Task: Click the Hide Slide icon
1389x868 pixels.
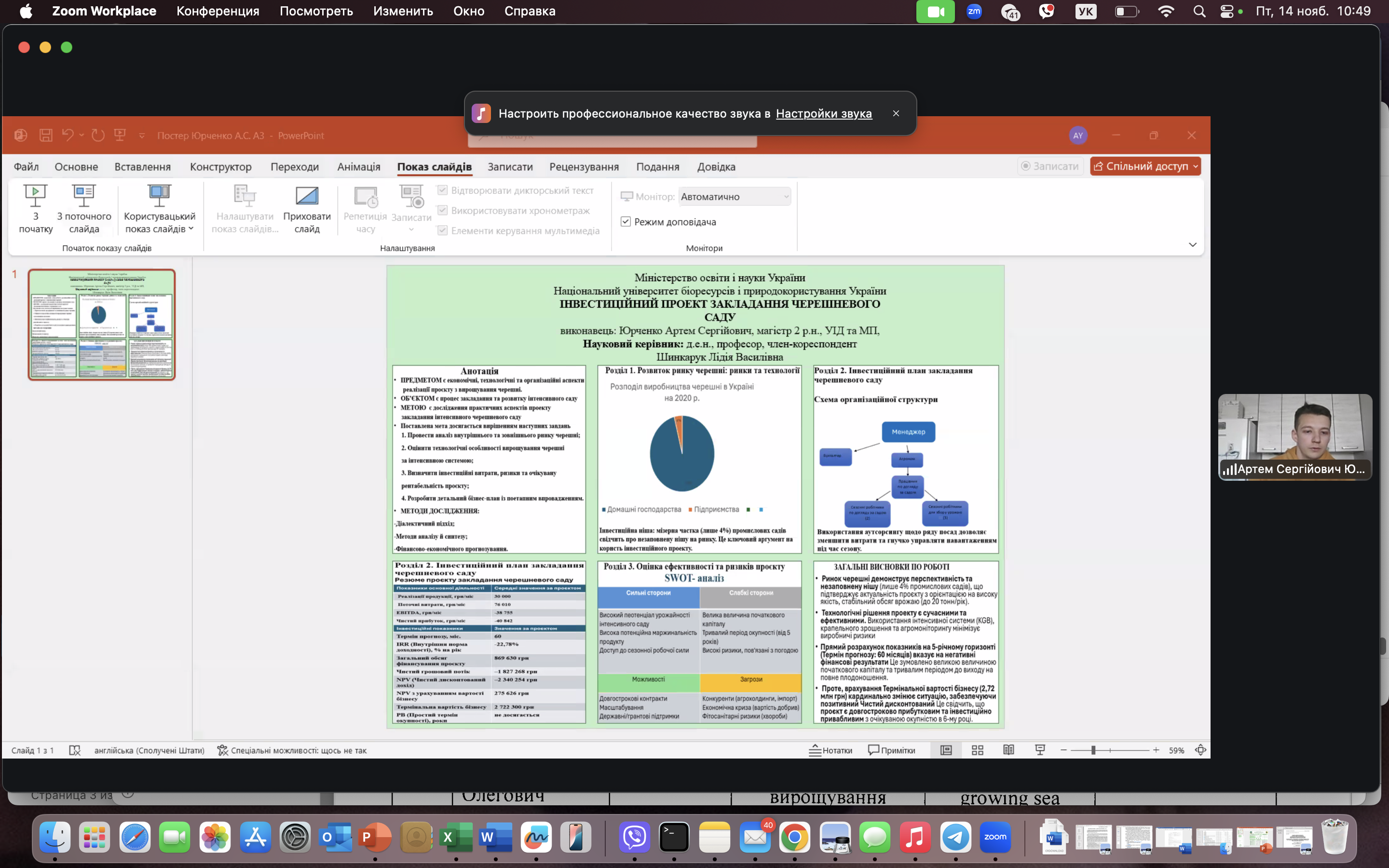Action: 307,196
